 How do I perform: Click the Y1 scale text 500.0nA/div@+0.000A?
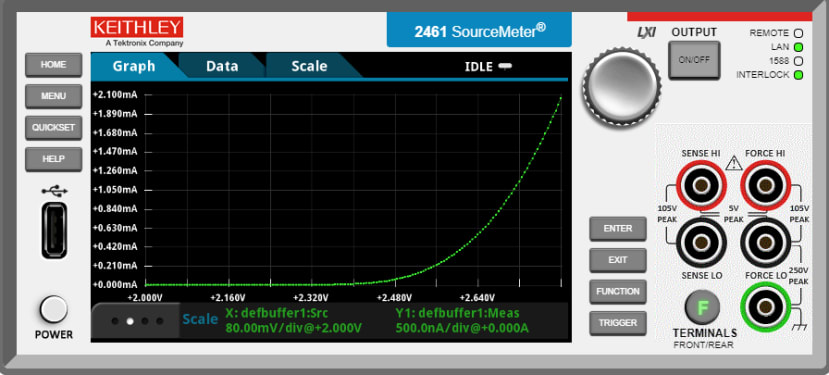coord(462,328)
